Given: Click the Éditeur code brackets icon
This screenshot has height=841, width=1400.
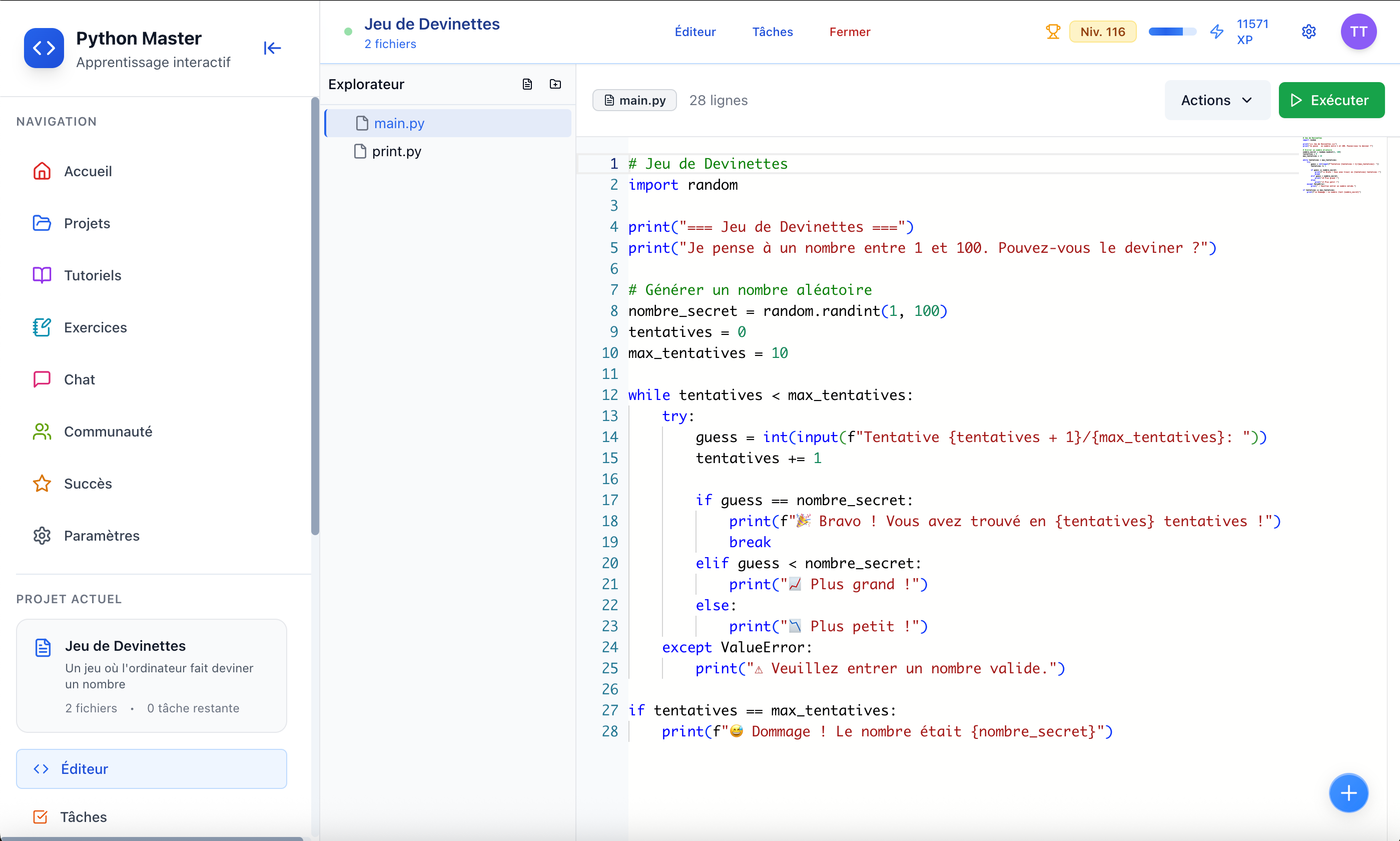Looking at the screenshot, I should tap(41, 769).
